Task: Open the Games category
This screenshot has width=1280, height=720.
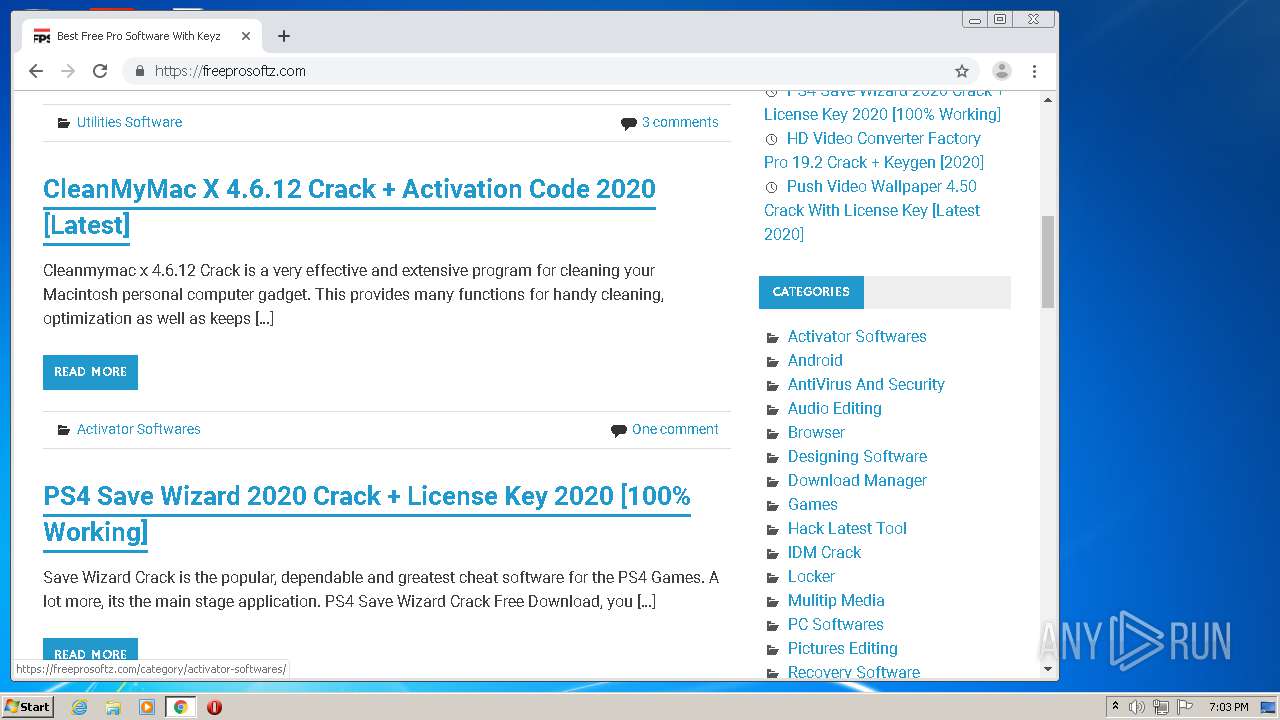Action: (813, 504)
